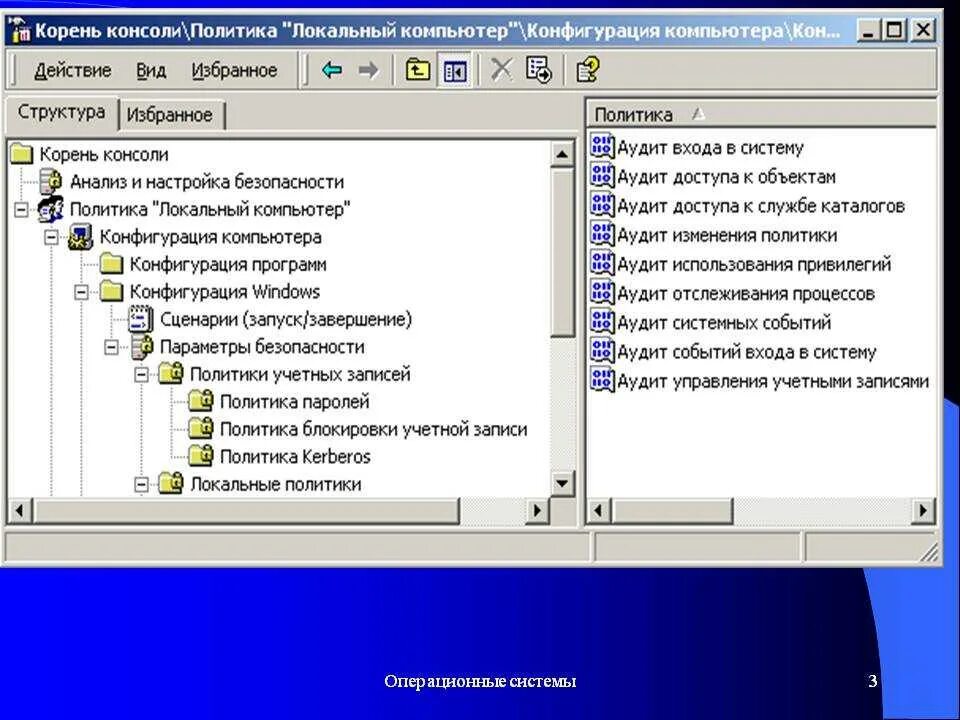Sort by the Политика column header
This screenshot has height=720, width=960.
762,114
